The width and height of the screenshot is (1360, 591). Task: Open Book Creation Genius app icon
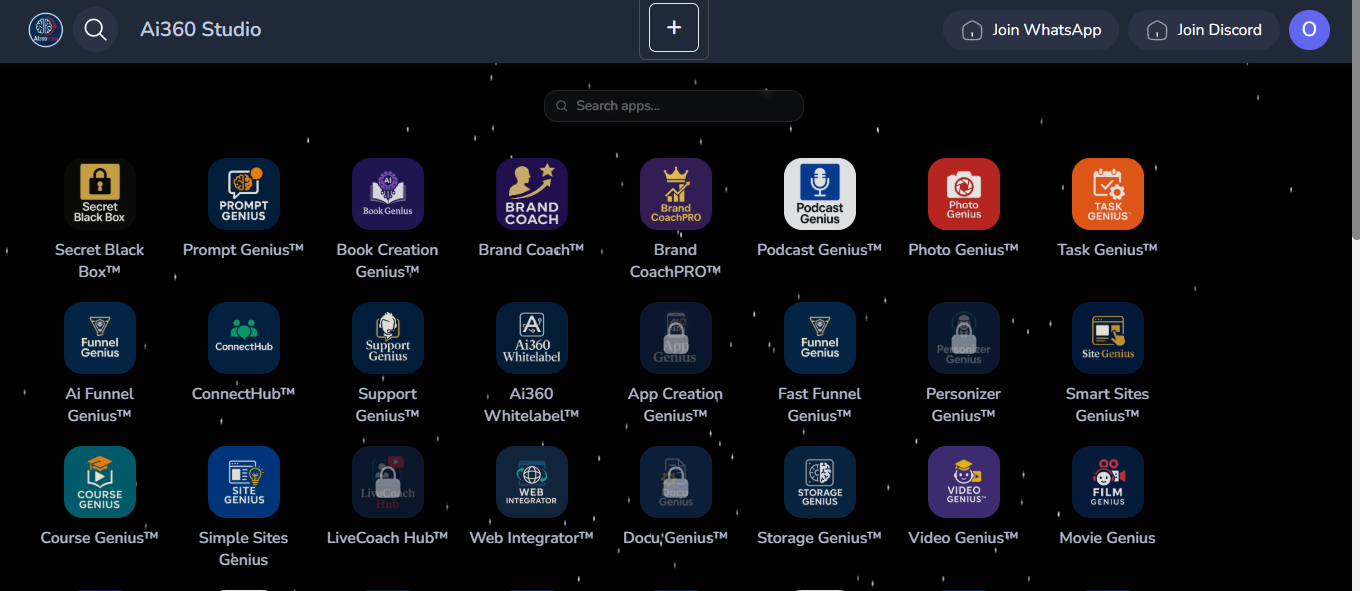point(388,194)
